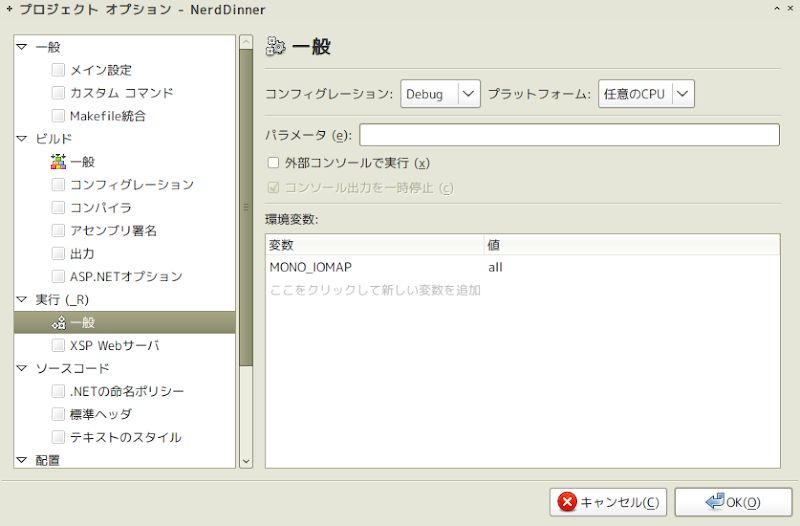Select the MONO_IOMAP variable cell
The height and width of the screenshot is (526, 800).
click(311, 267)
